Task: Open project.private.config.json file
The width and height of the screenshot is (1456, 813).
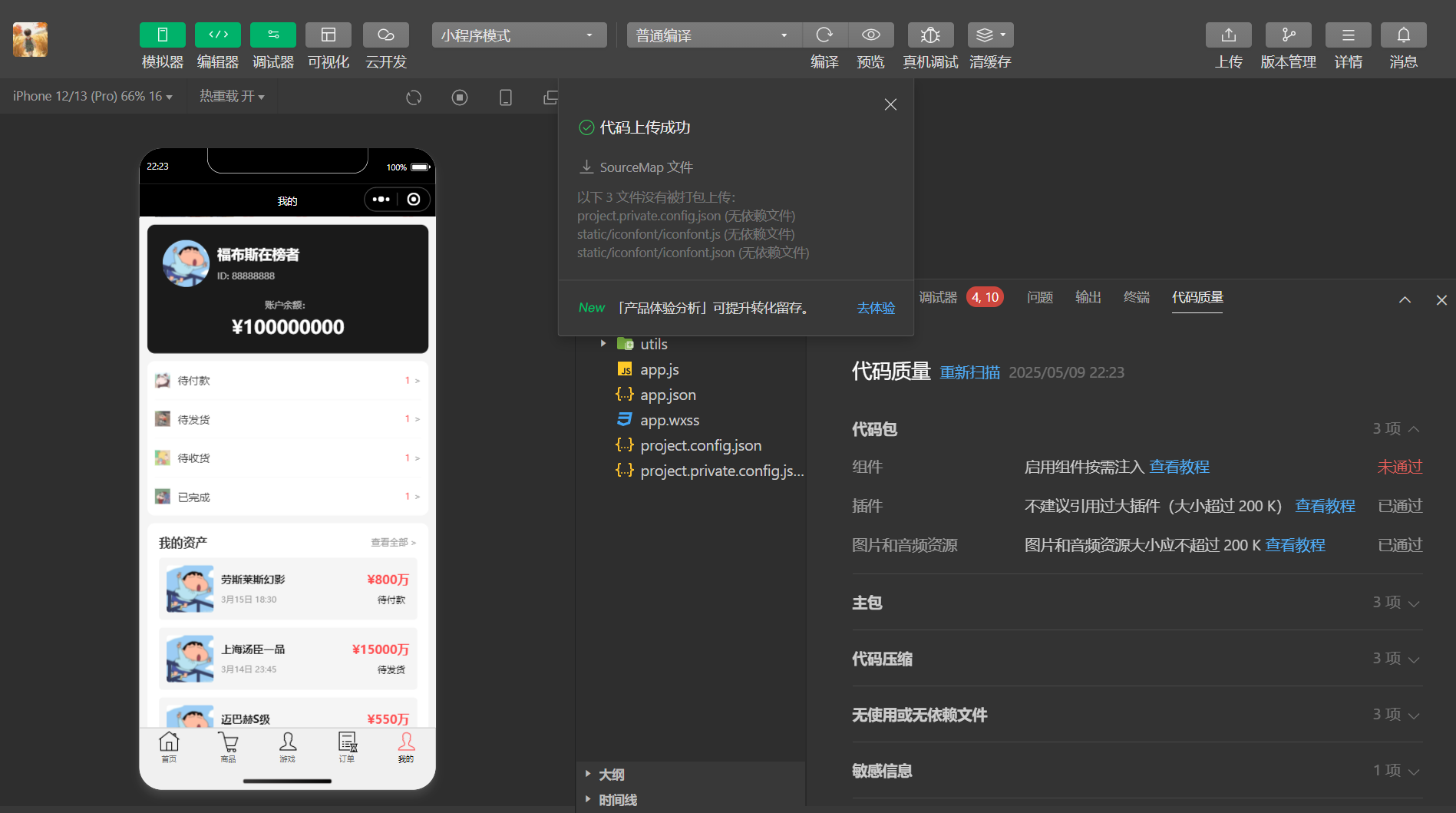Action: [x=710, y=471]
